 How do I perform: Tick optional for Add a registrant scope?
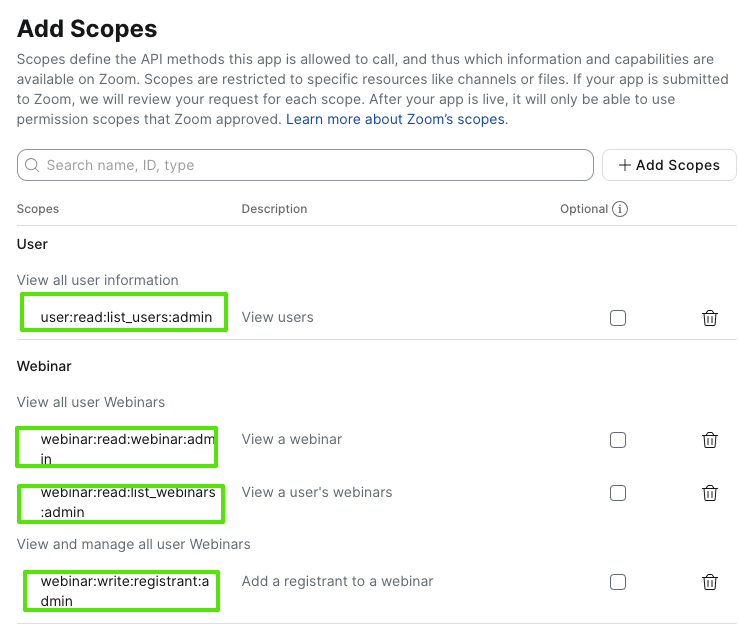point(618,582)
